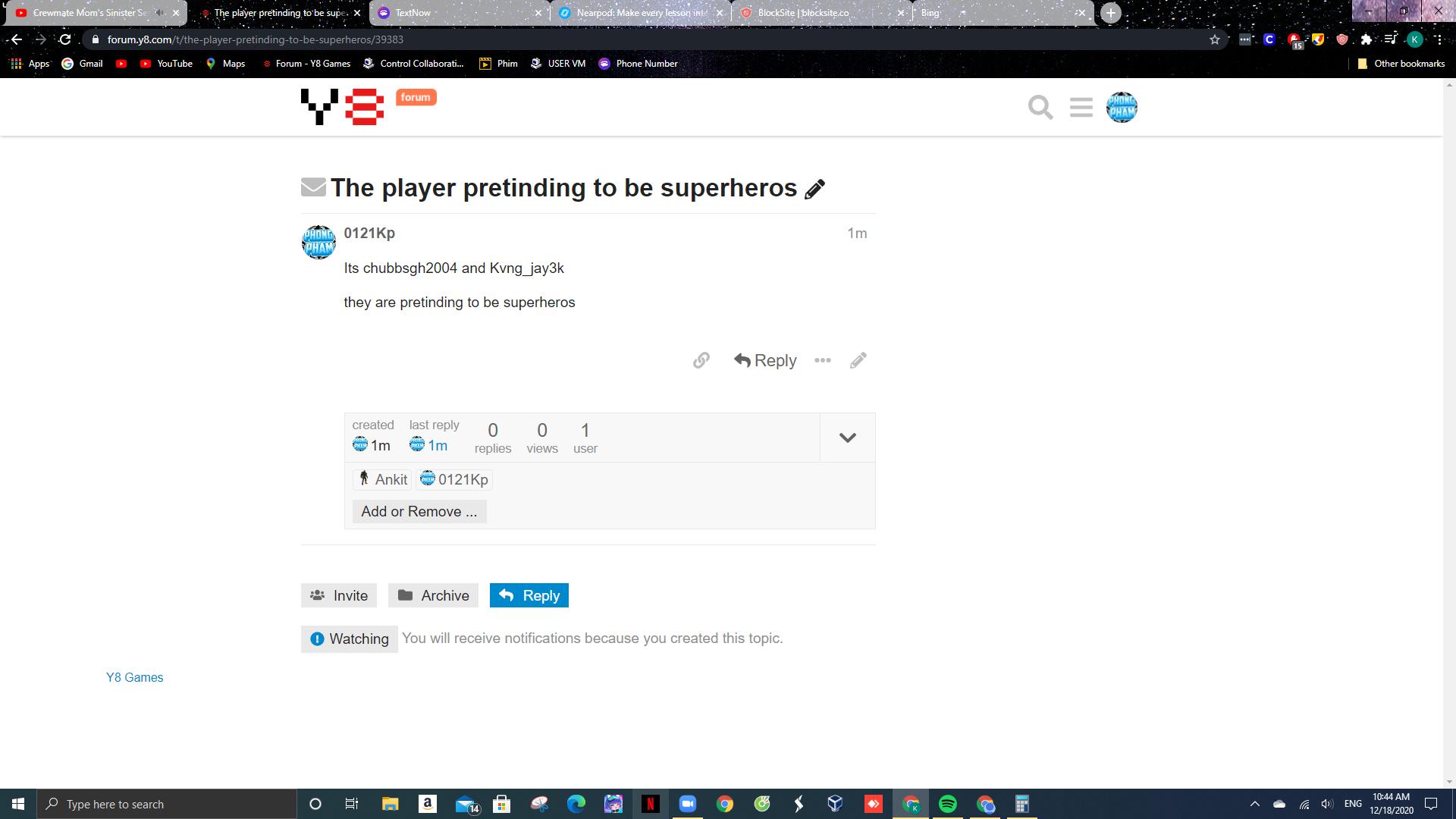Click Windows search box

[167, 804]
